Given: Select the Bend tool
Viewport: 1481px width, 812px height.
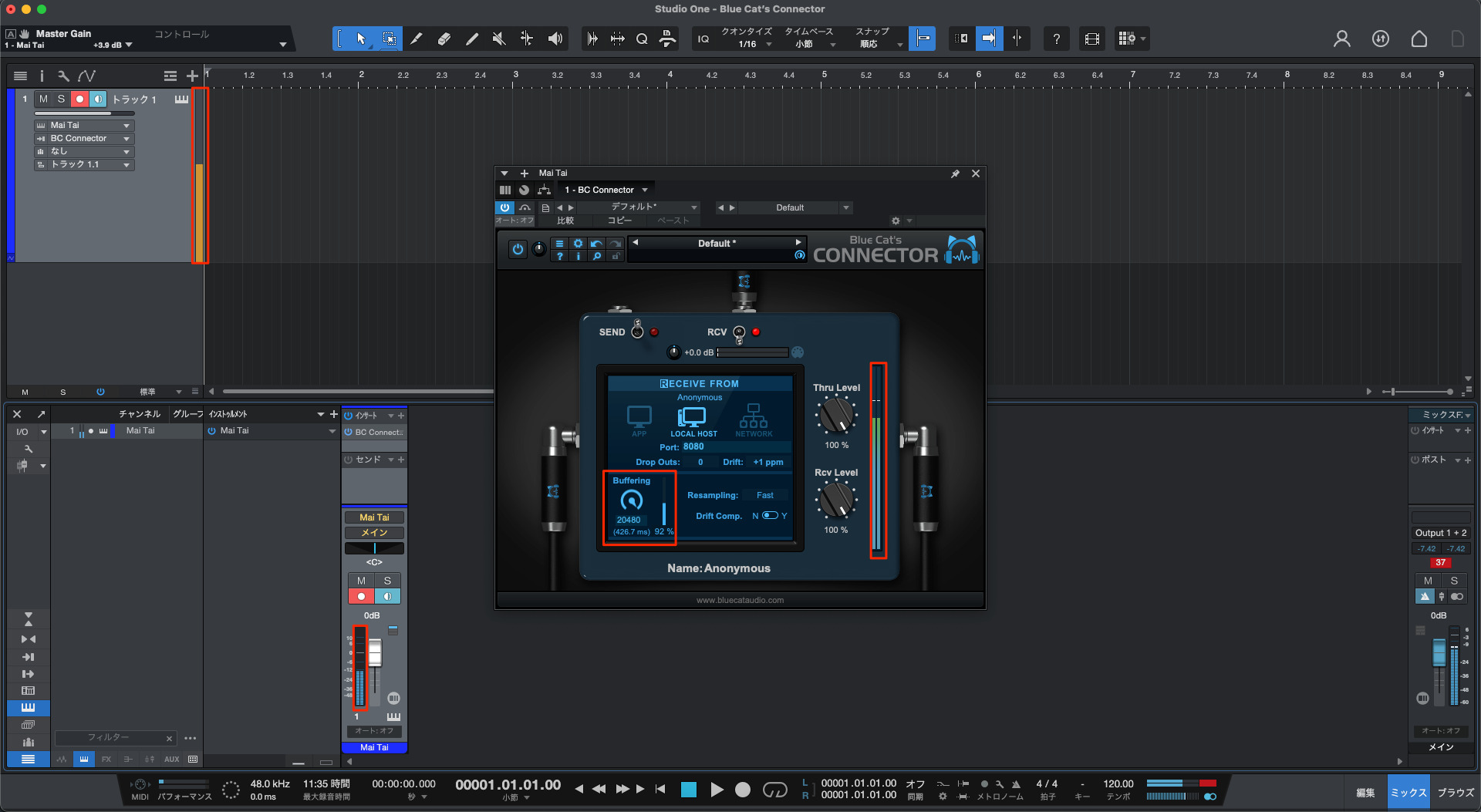Looking at the screenshot, I should click(x=527, y=39).
